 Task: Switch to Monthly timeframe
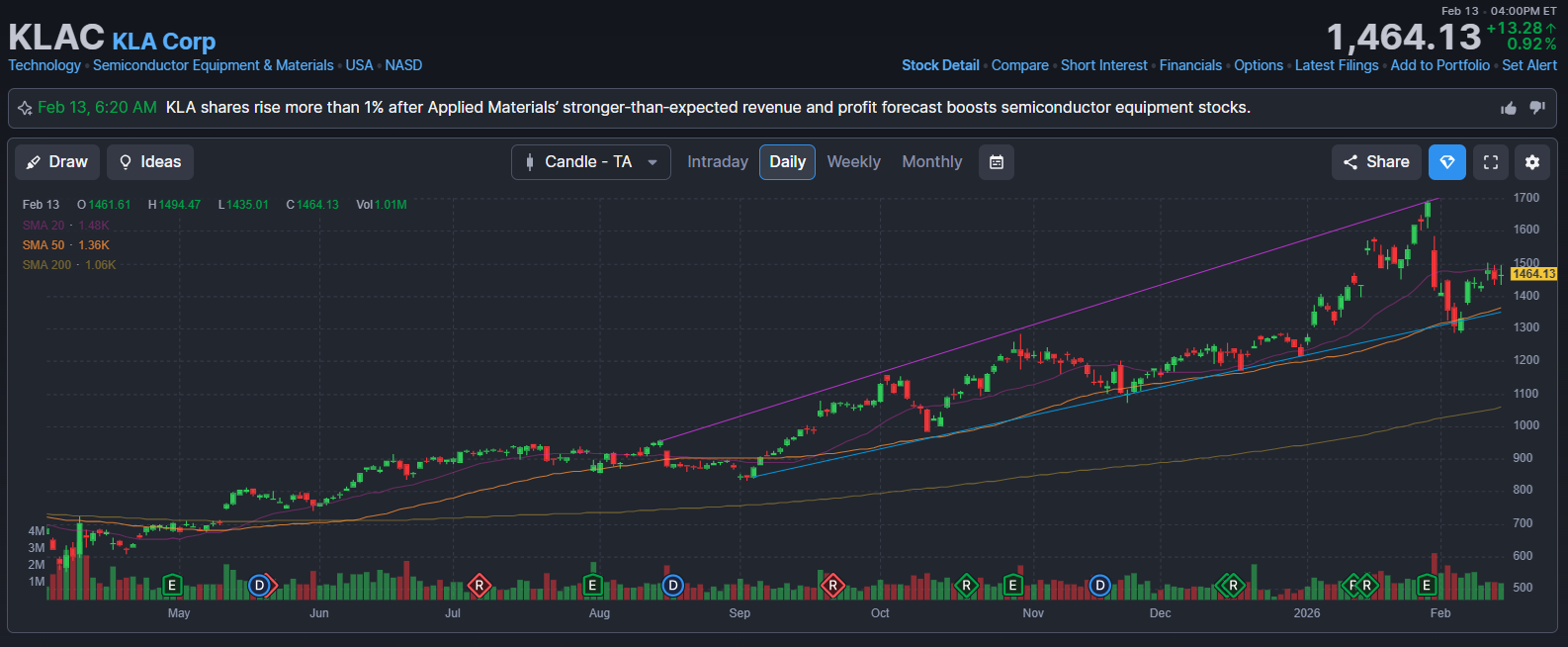click(932, 162)
